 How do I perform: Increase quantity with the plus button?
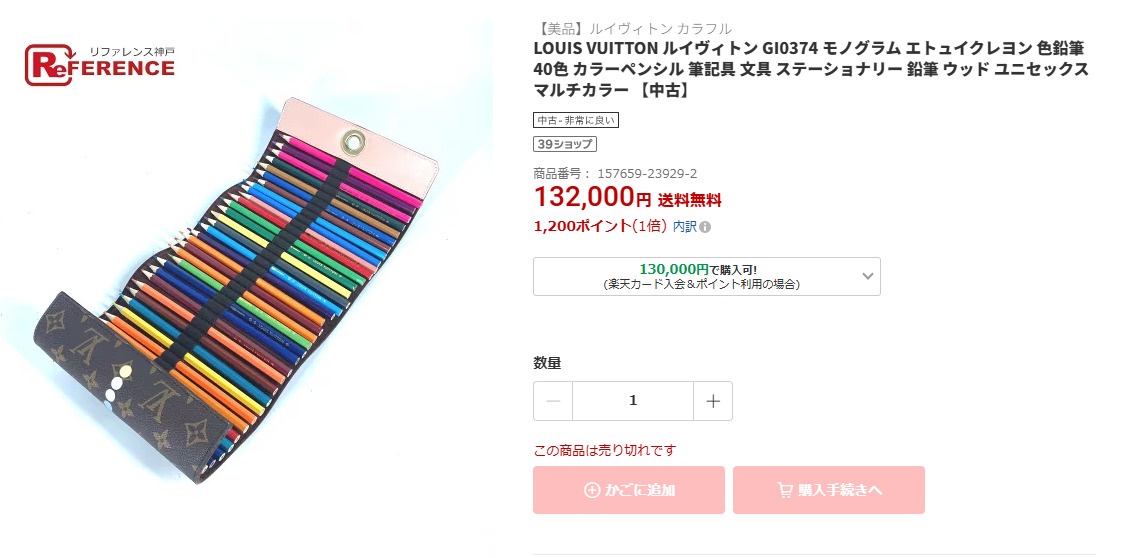[x=713, y=401]
